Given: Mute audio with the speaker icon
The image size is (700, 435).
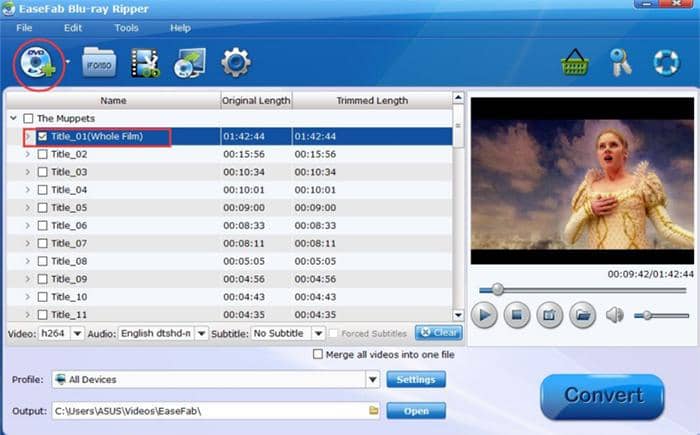Looking at the screenshot, I should (615, 315).
